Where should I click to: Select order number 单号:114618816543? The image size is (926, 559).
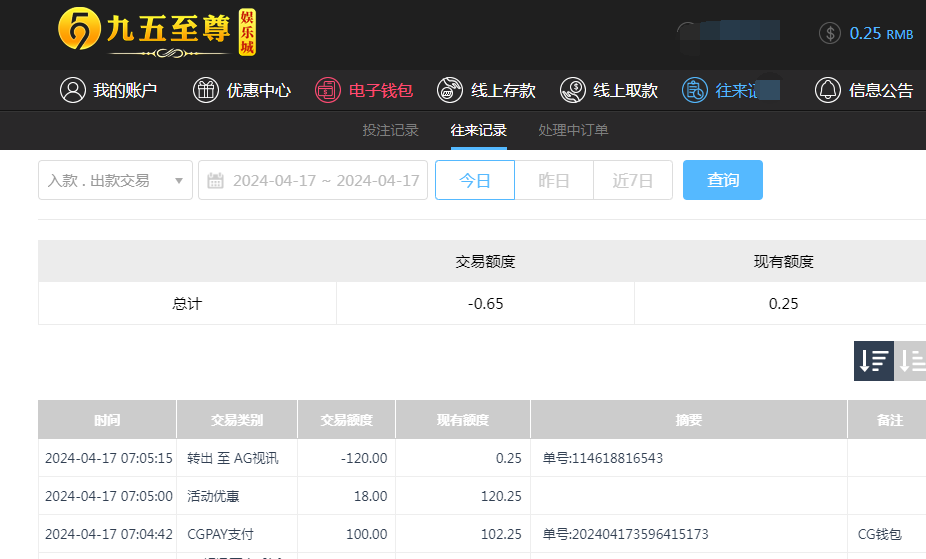603,458
